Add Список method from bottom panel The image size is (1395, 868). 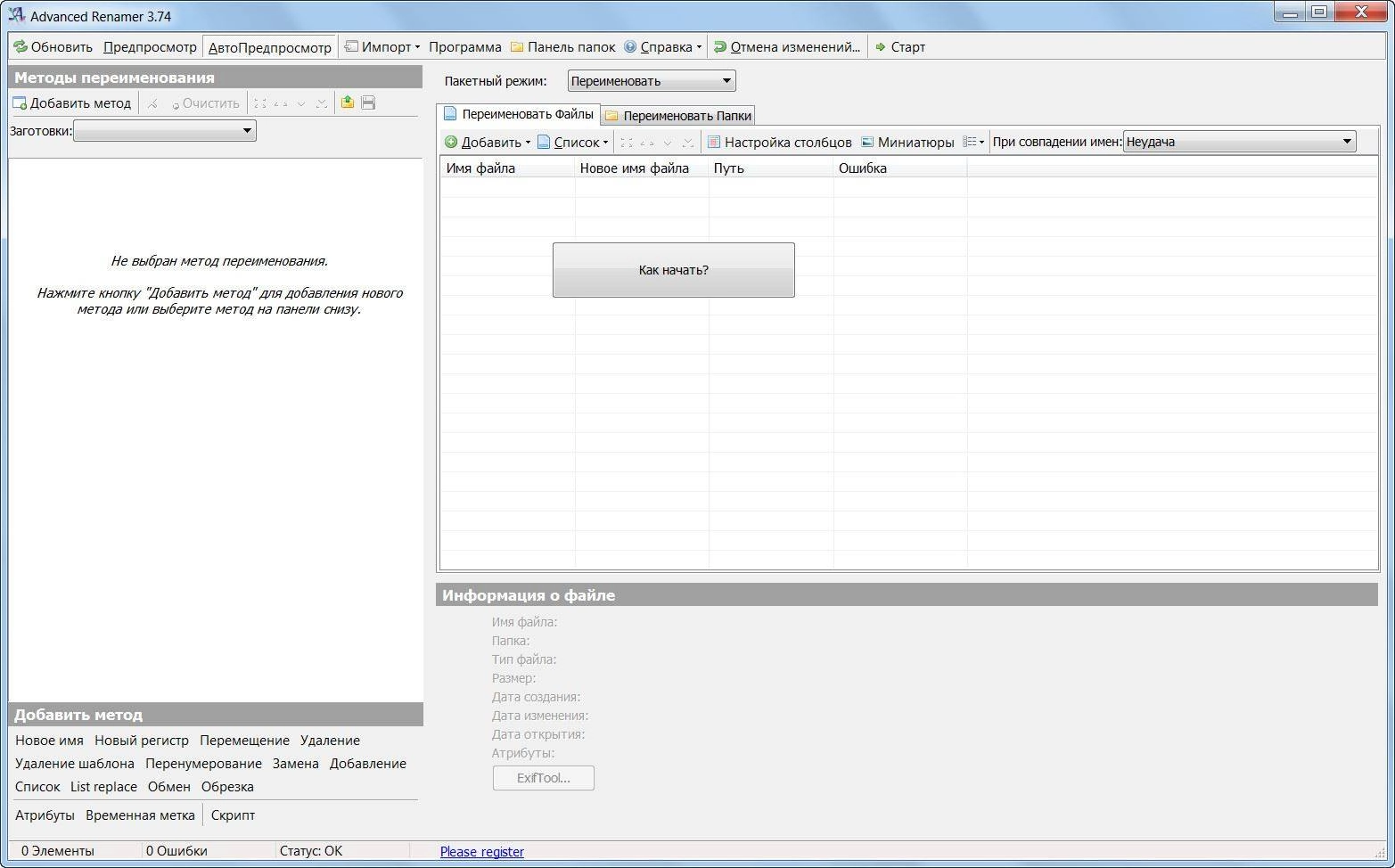[x=37, y=787]
